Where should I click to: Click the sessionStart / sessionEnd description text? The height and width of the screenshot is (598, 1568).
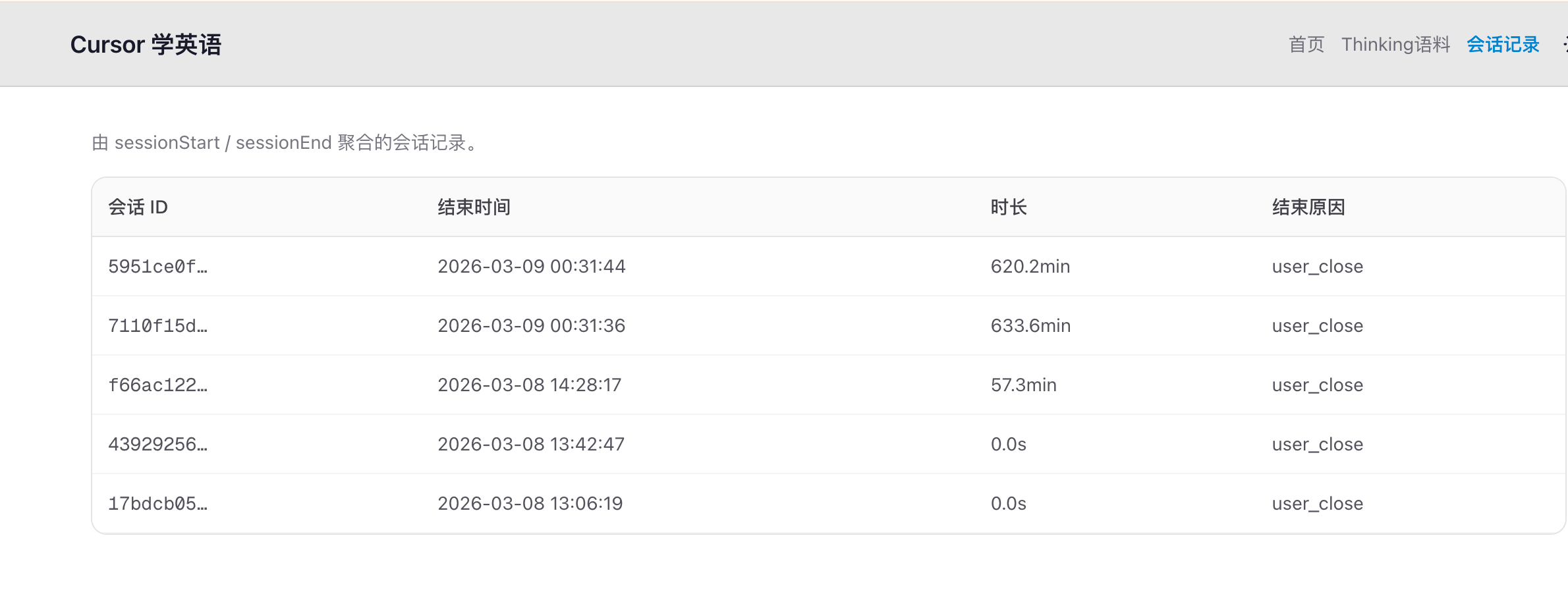(x=285, y=143)
